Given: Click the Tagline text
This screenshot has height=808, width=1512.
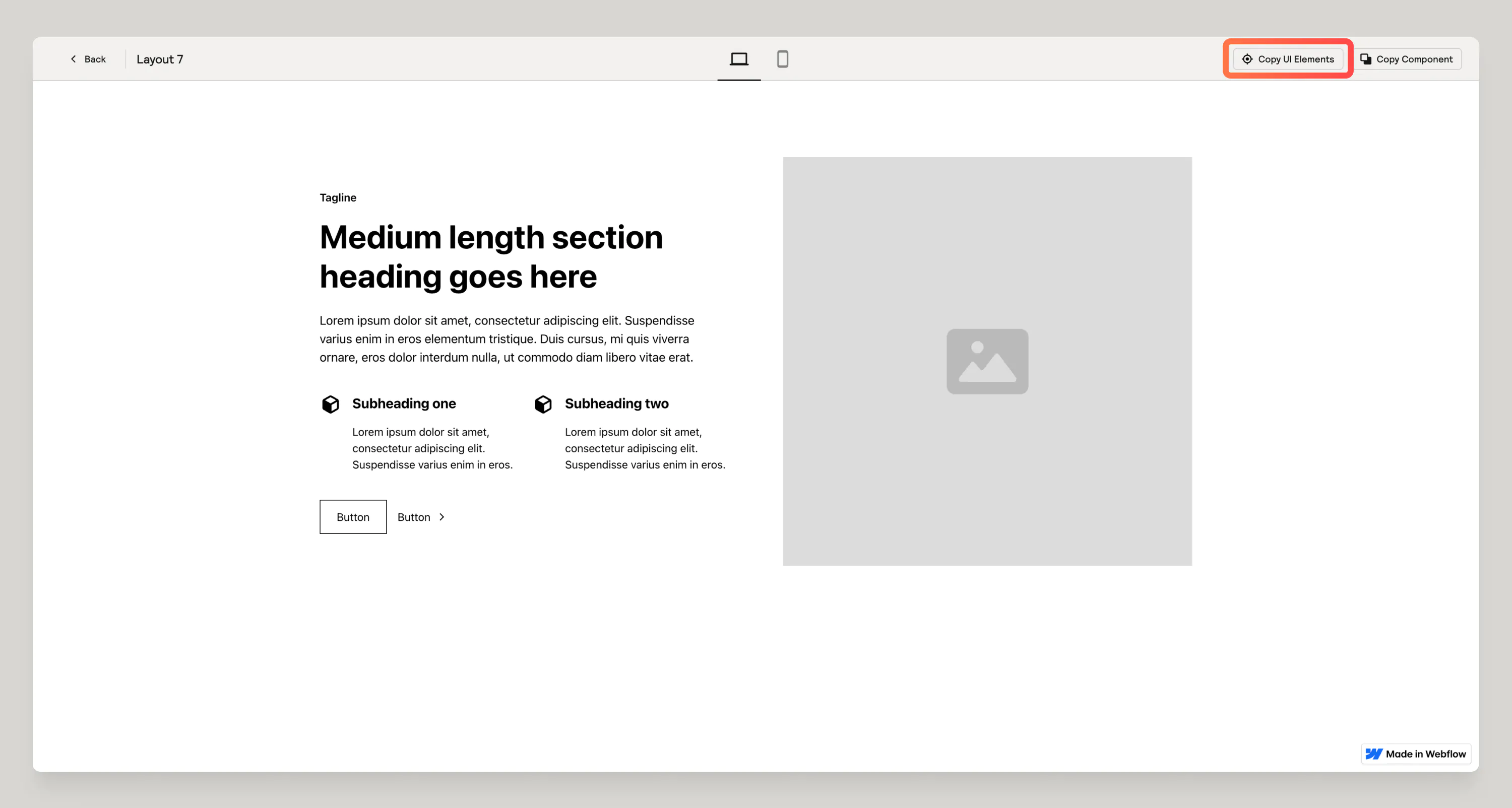Looking at the screenshot, I should pyautogui.click(x=338, y=198).
